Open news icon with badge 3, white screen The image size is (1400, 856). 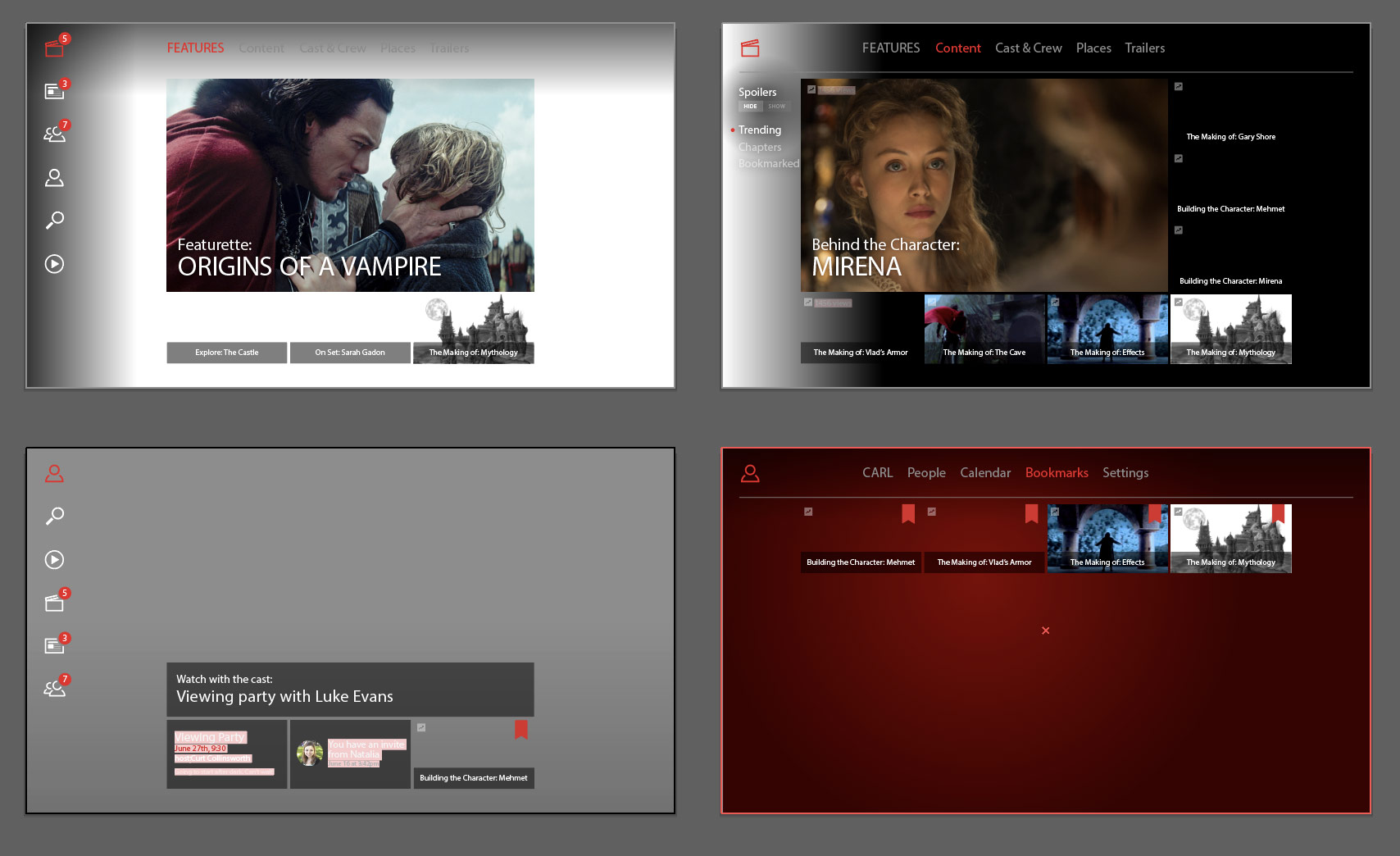pyautogui.click(x=54, y=91)
